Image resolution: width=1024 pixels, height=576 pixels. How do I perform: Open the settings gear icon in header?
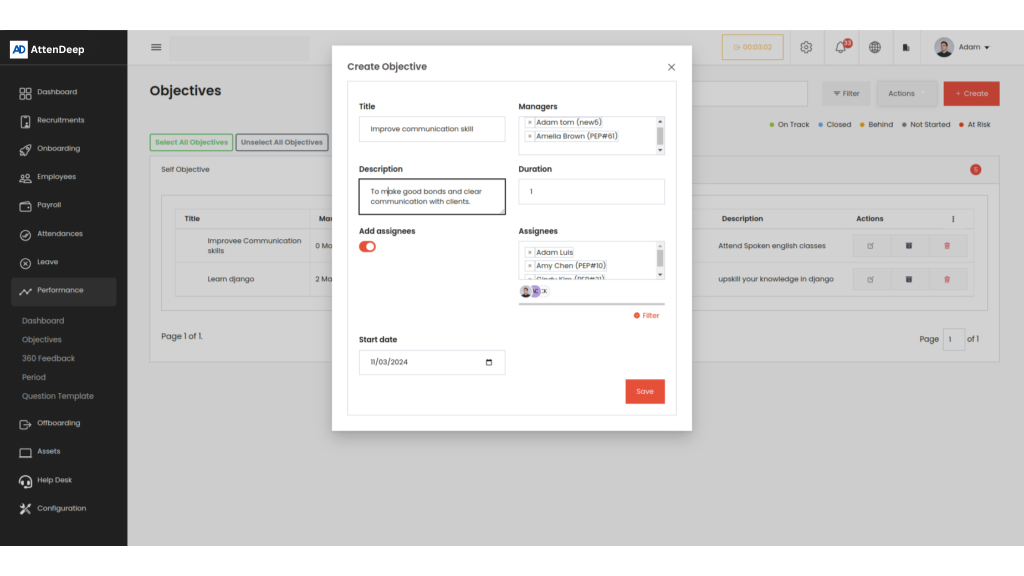[806, 47]
